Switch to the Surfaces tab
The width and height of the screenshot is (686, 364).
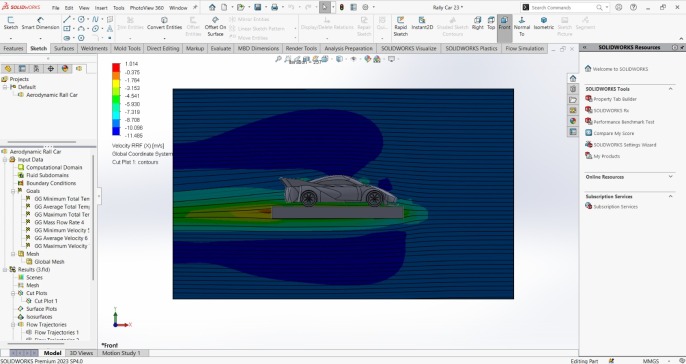pyautogui.click(x=64, y=49)
